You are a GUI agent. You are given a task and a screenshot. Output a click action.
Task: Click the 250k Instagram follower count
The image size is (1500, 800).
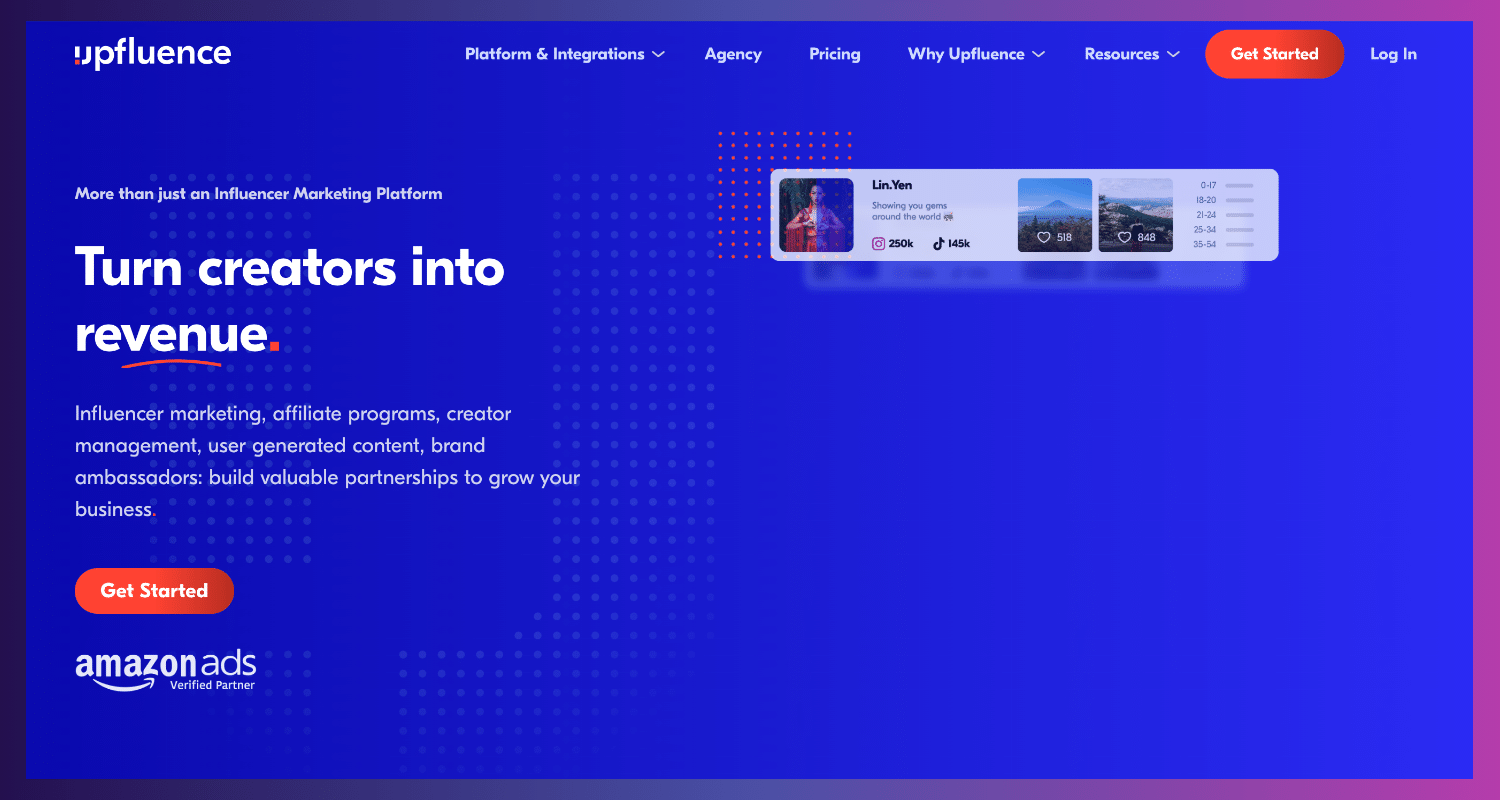point(901,244)
